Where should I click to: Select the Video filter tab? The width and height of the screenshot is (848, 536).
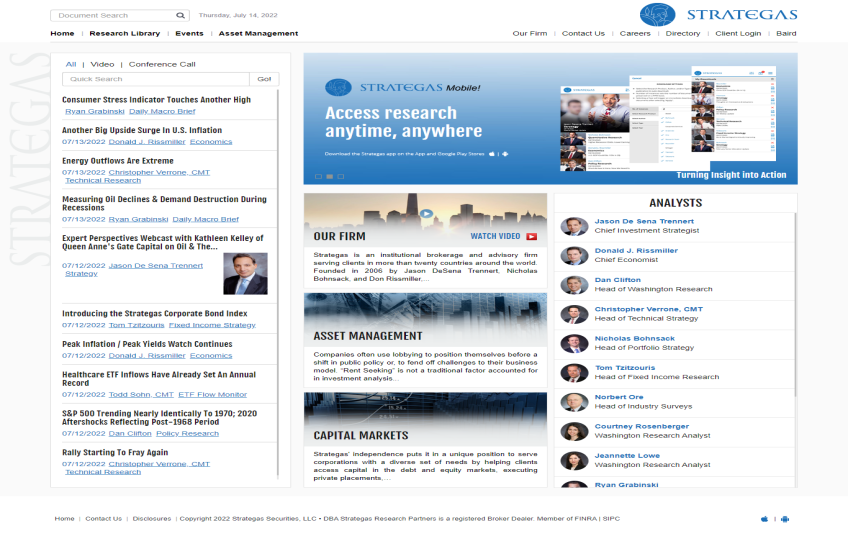click(x=102, y=64)
